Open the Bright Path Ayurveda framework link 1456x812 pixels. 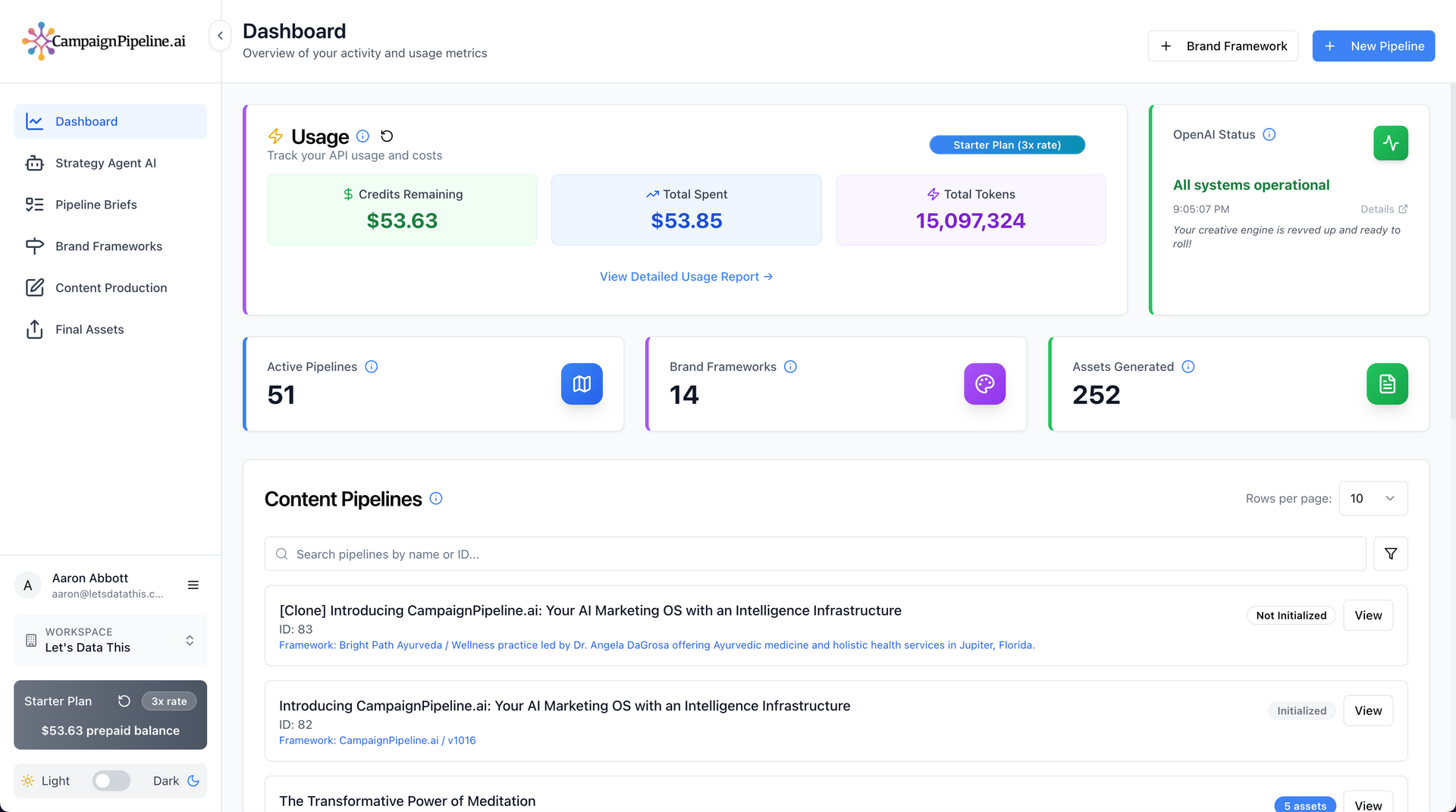tap(657, 645)
